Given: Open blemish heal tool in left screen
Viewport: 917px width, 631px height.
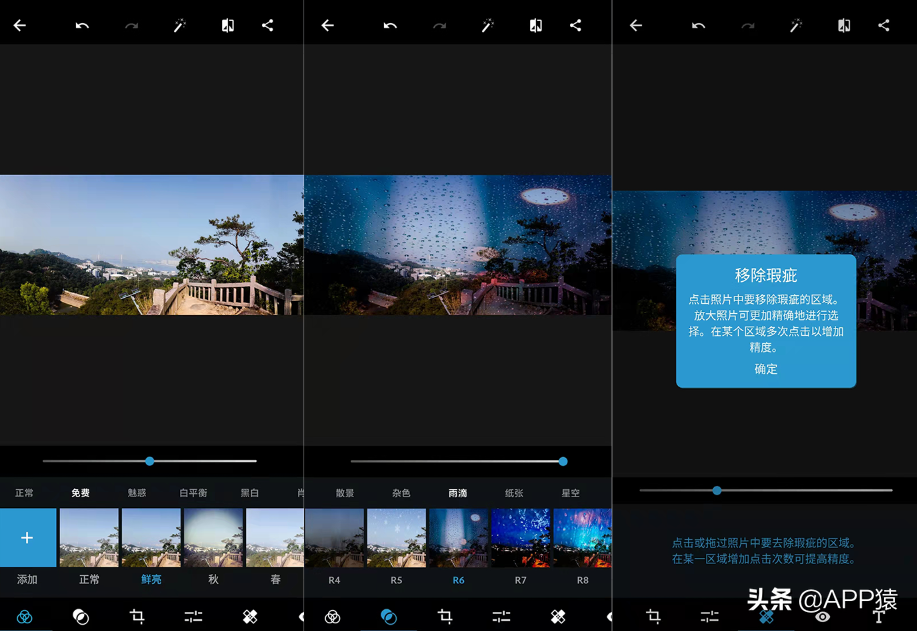Looking at the screenshot, I should [250, 616].
